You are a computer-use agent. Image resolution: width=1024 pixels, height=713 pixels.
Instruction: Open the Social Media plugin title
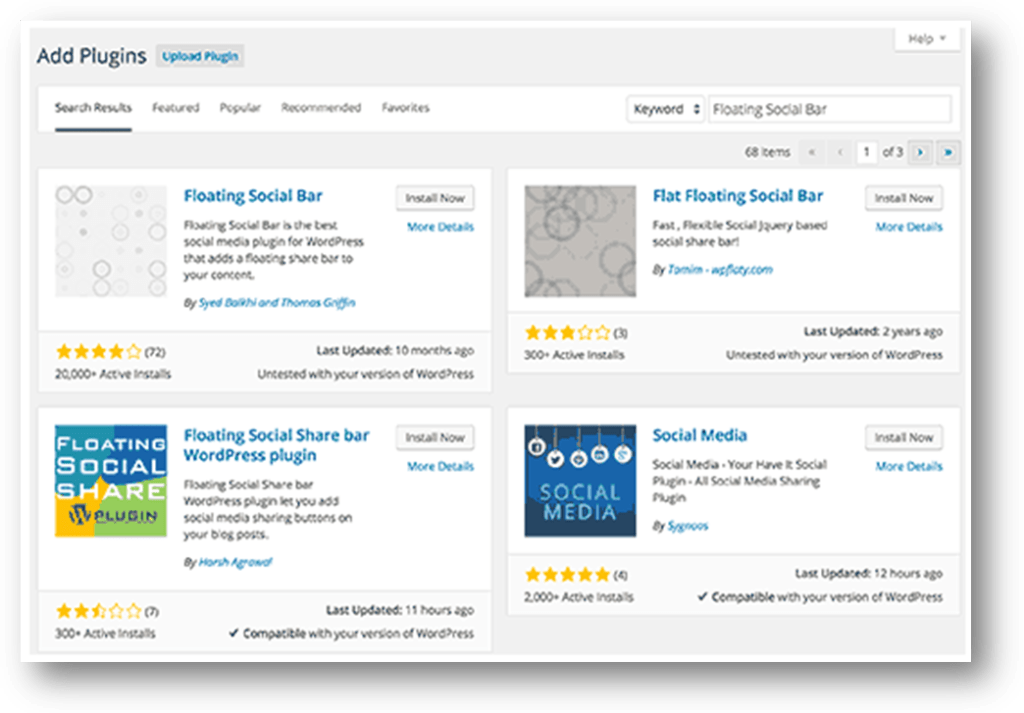[699, 436]
